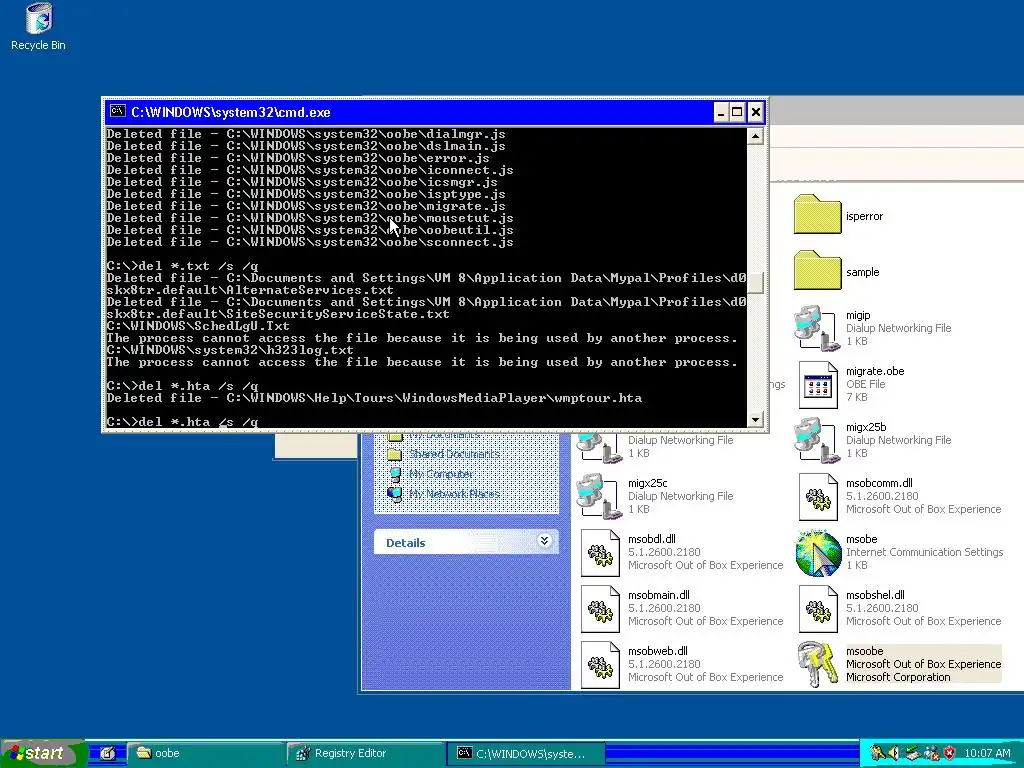Select the msobmain.dll file icon
Viewport: 1024px width, 768px height.
coord(600,609)
